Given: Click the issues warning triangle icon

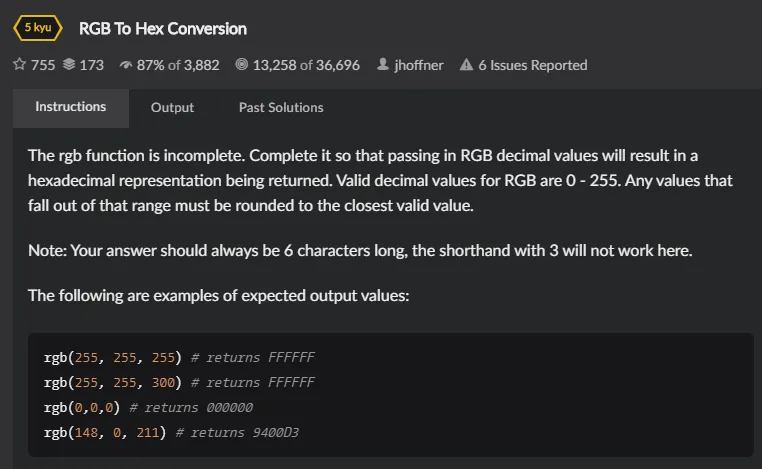Looking at the screenshot, I should click(x=467, y=64).
